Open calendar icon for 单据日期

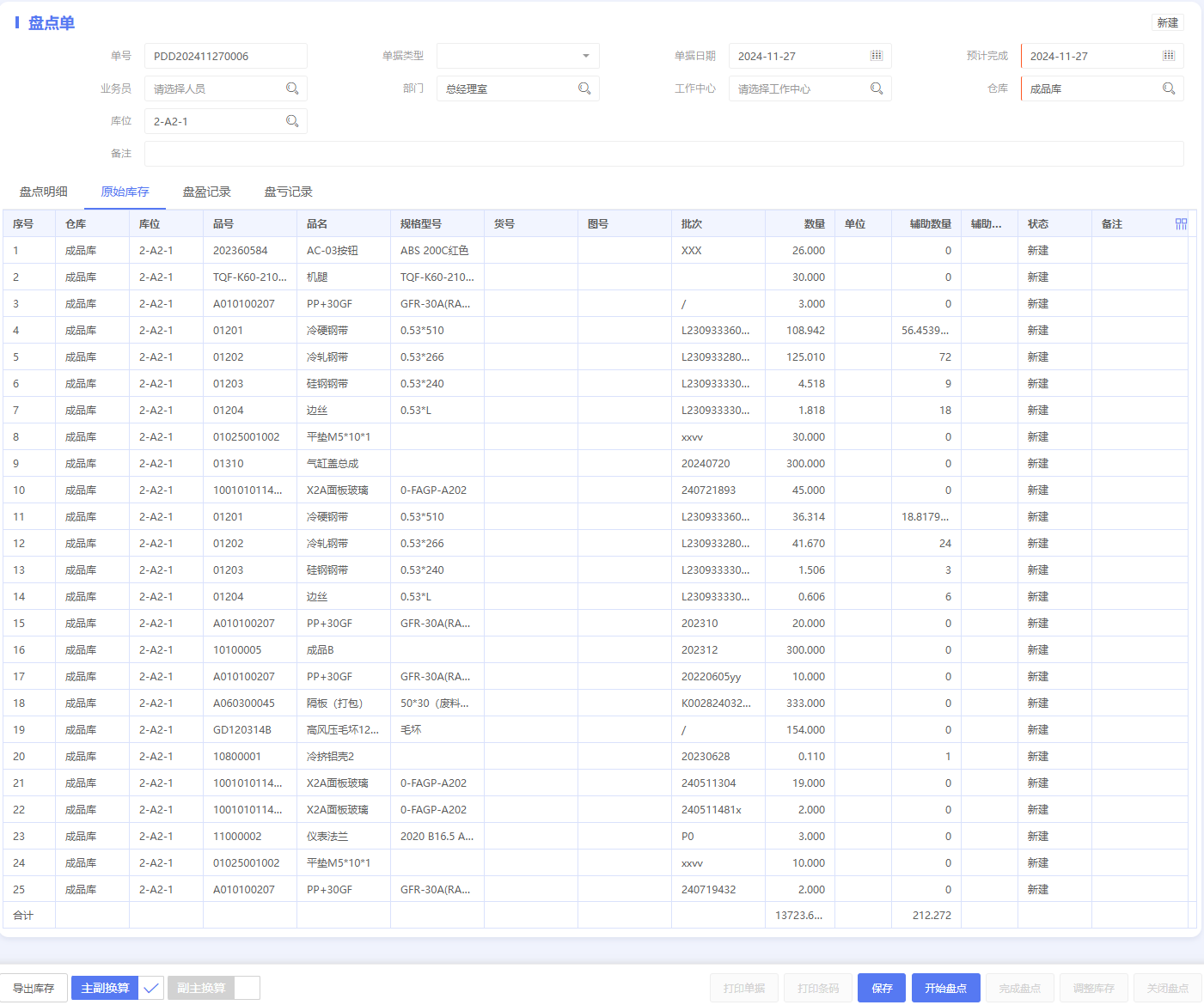877,56
